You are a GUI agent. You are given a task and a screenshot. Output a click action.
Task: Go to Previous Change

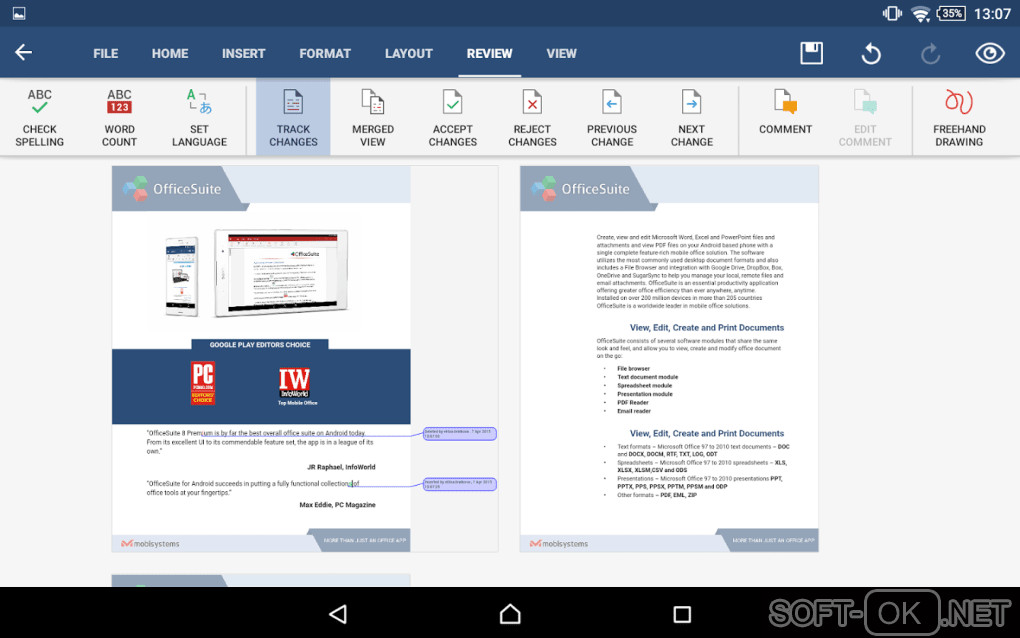611,117
